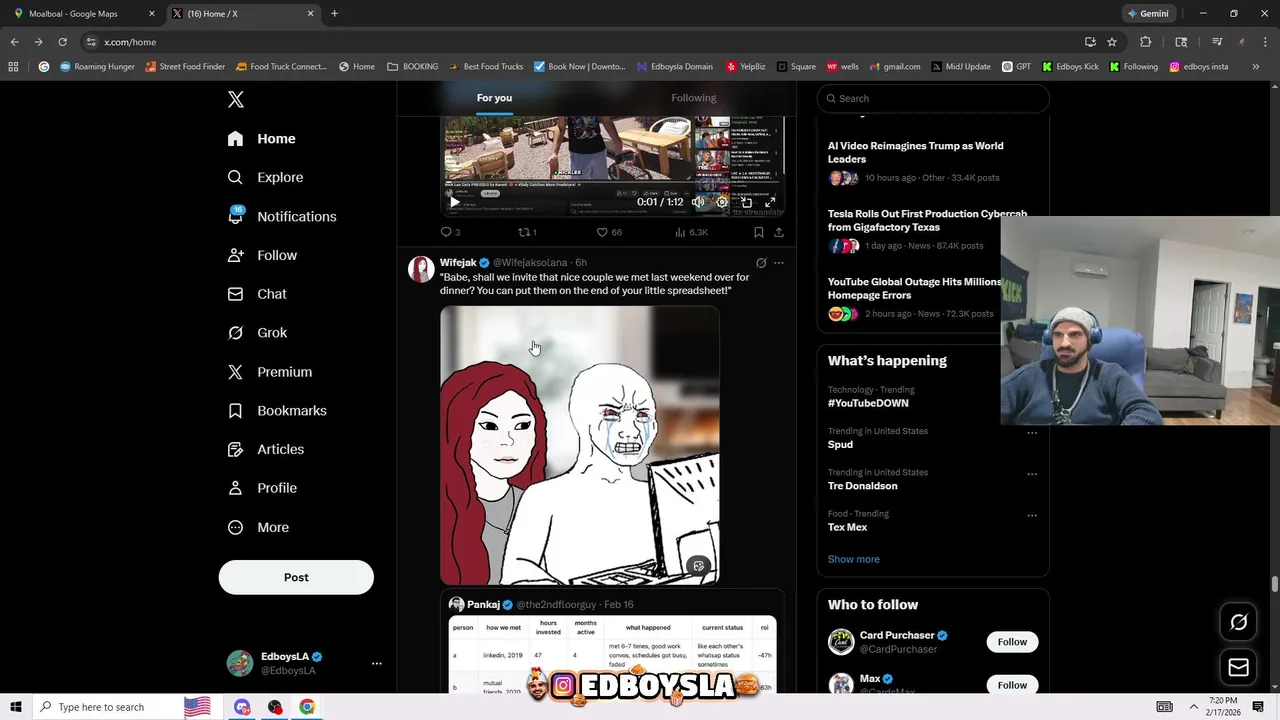1280x720 pixels.
Task: Open the Wifejak meme image
Action: (580, 445)
